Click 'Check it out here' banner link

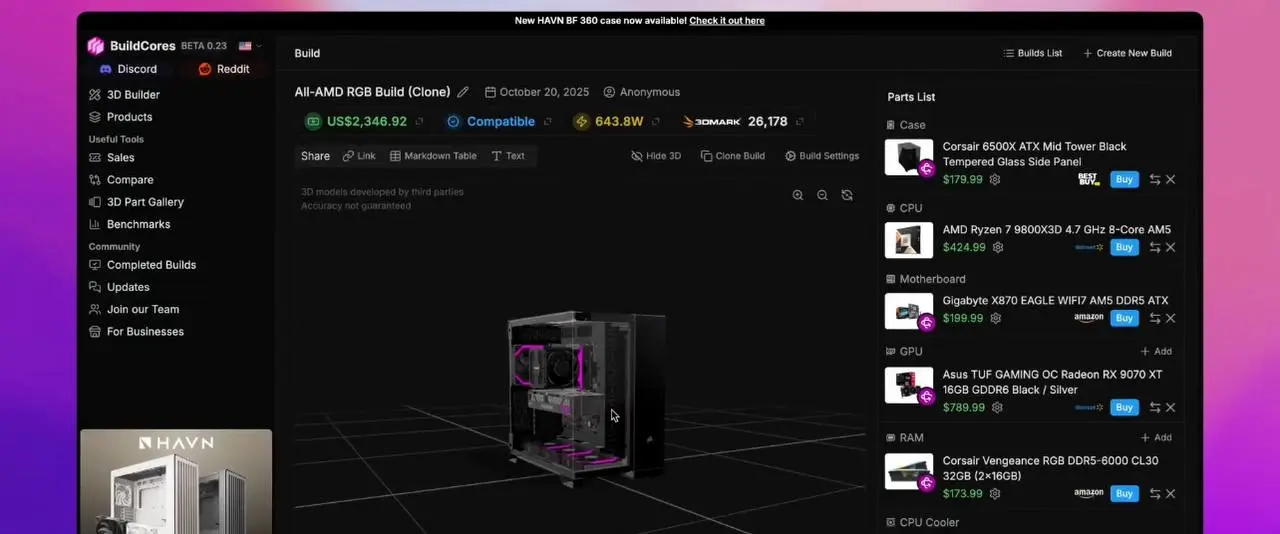(x=727, y=20)
